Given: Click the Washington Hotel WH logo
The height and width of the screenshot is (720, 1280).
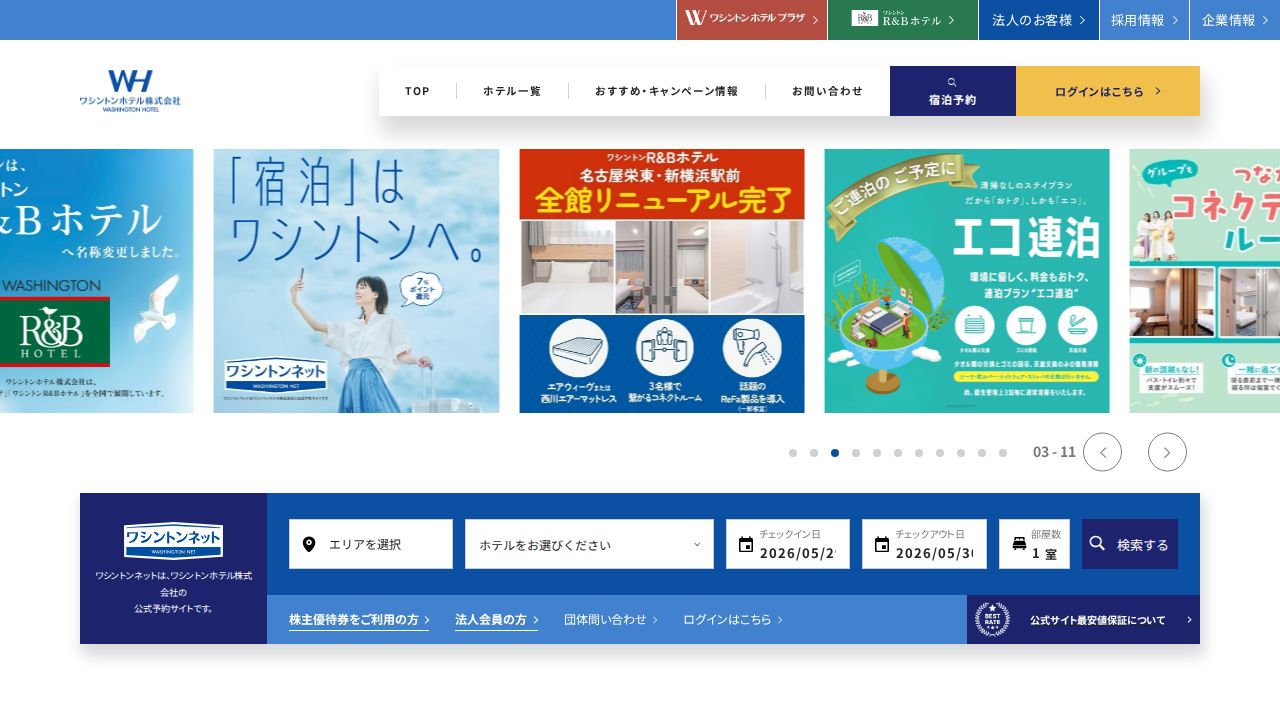Looking at the screenshot, I should coord(130,90).
